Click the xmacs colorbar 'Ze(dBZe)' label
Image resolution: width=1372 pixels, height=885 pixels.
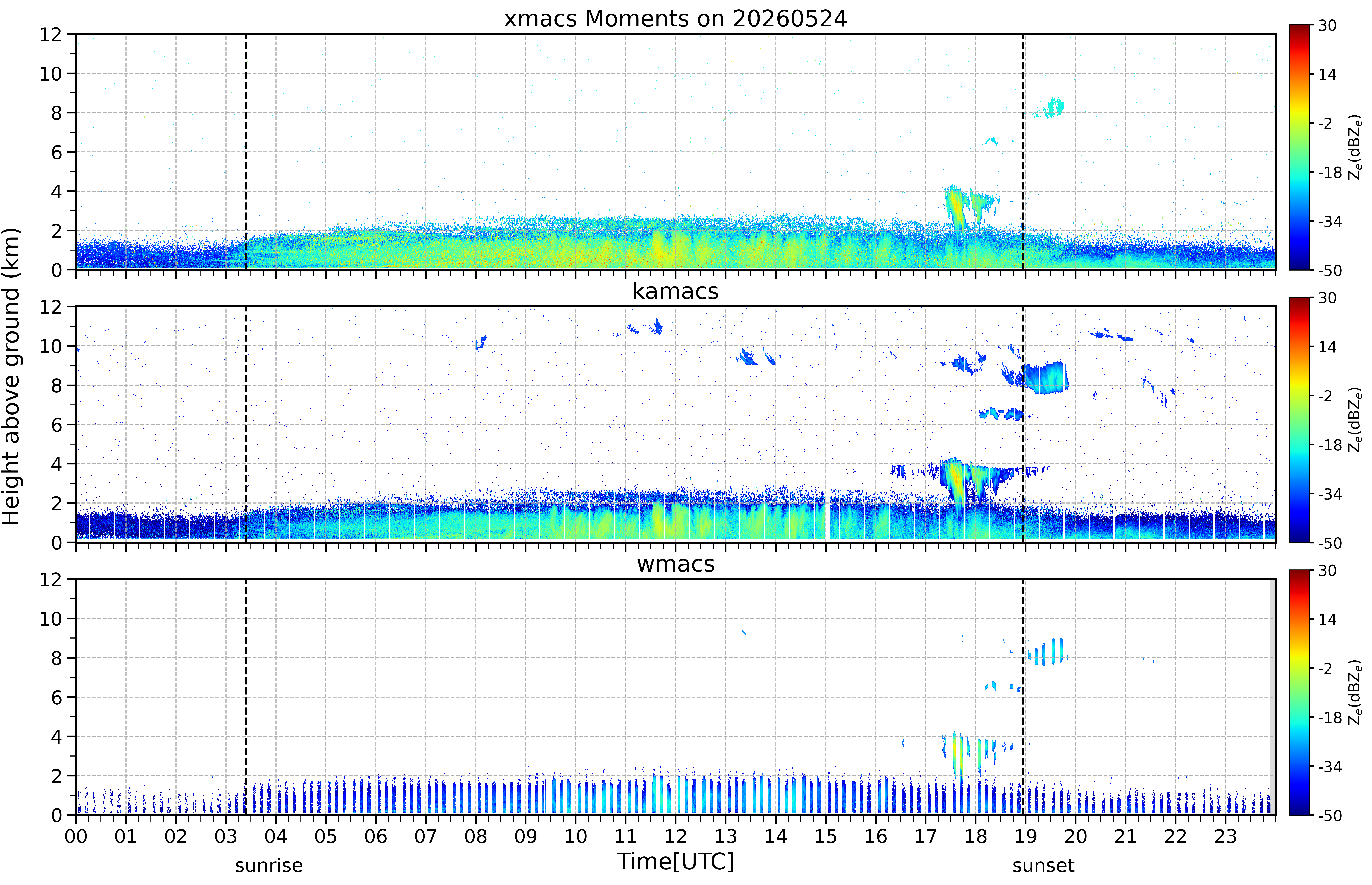[x=1355, y=147]
